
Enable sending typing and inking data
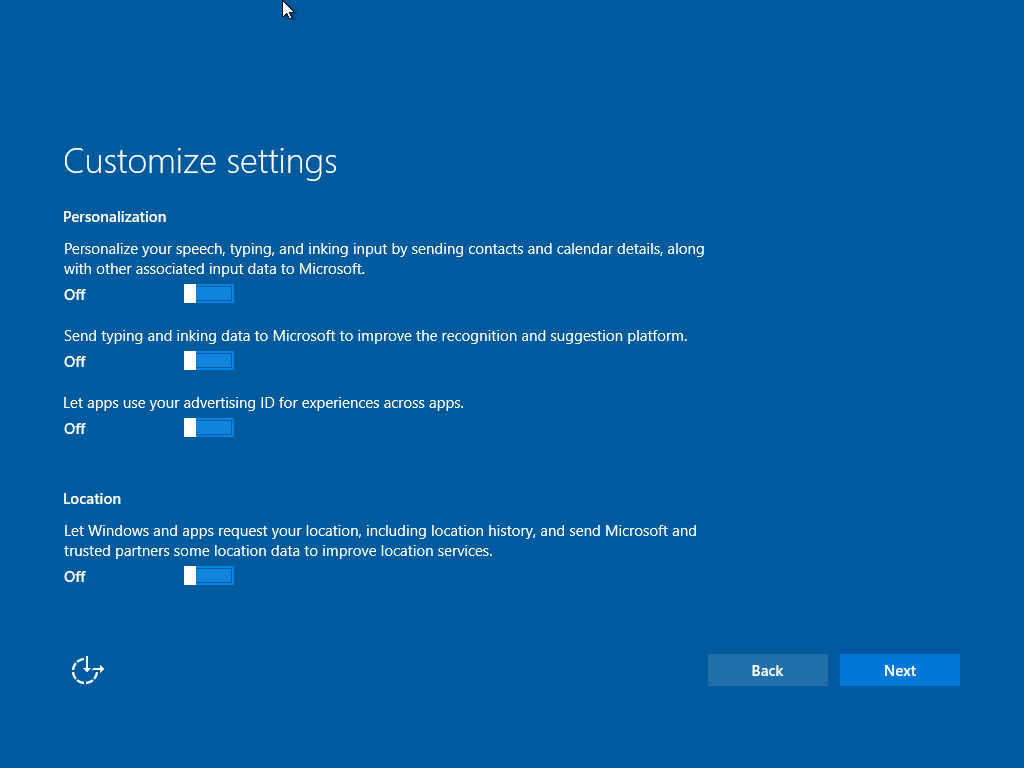(209, 361)
